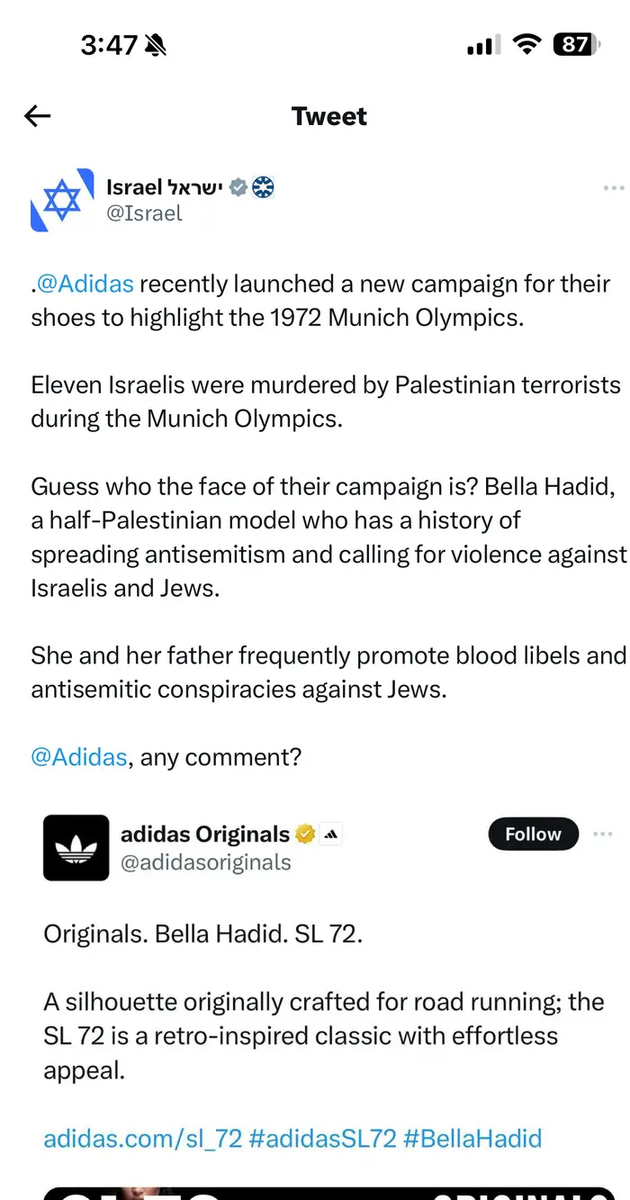This screenshot has width=630, height=1200.
Task: Tap the battery indicator in status bar
Action: 577,45
